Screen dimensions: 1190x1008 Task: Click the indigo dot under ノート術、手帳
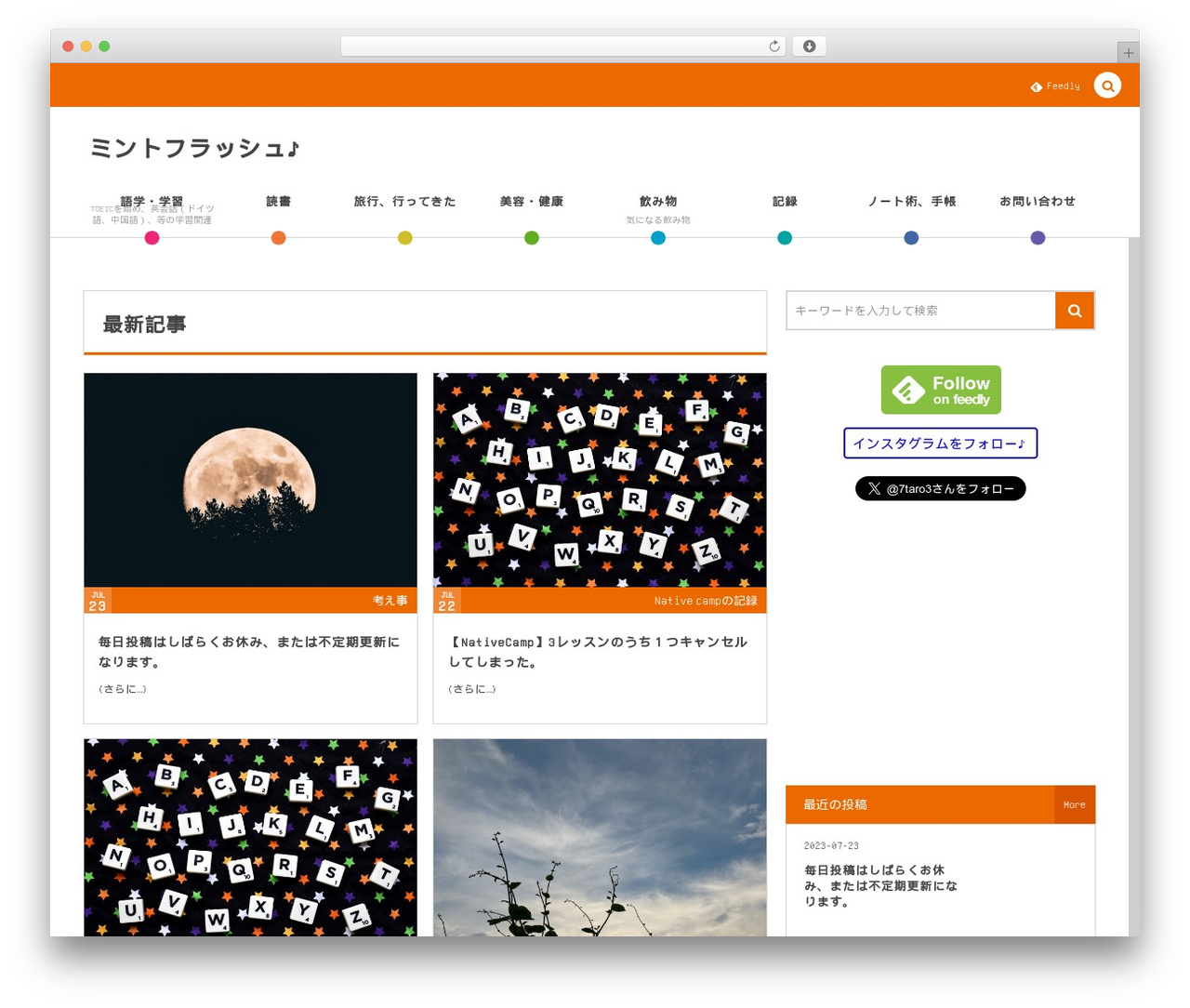click(x=911, y=238)
